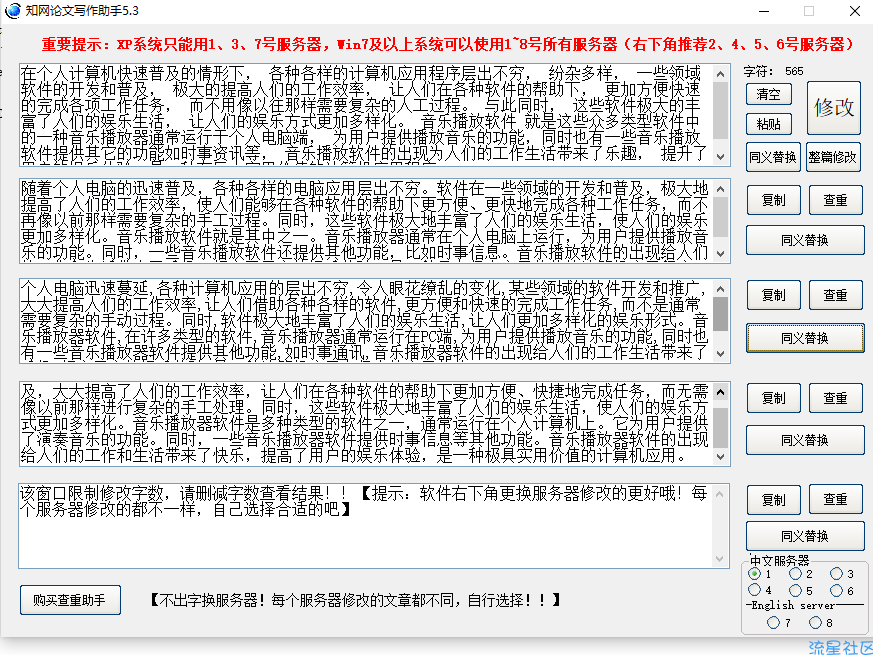Click the 清空 clear button
Image resolution: width=873 pixels, height=655 pixels.
(x=768, y=94)
